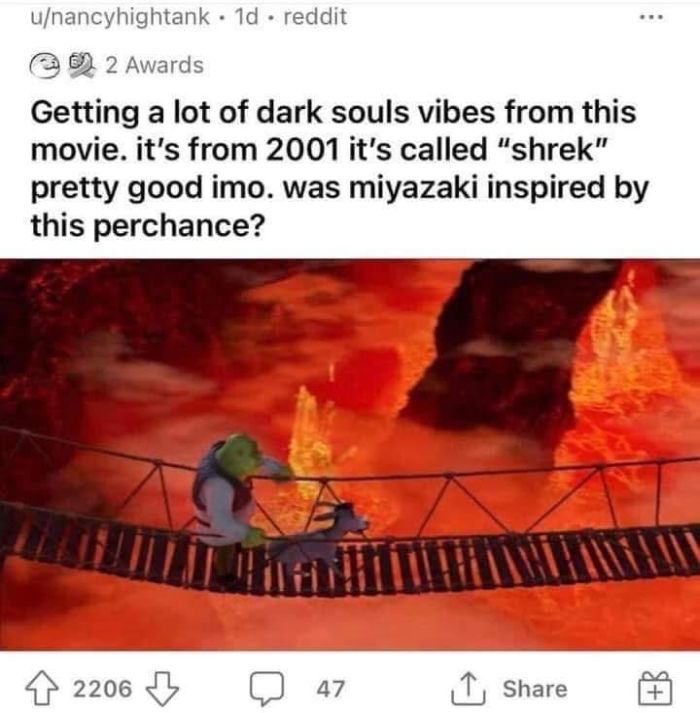Click the 1d post timestamp

point(245,17)
